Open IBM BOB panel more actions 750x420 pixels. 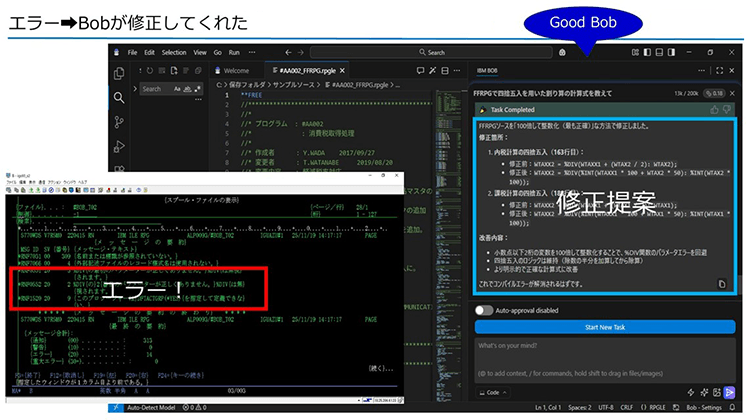coord(701,71)
